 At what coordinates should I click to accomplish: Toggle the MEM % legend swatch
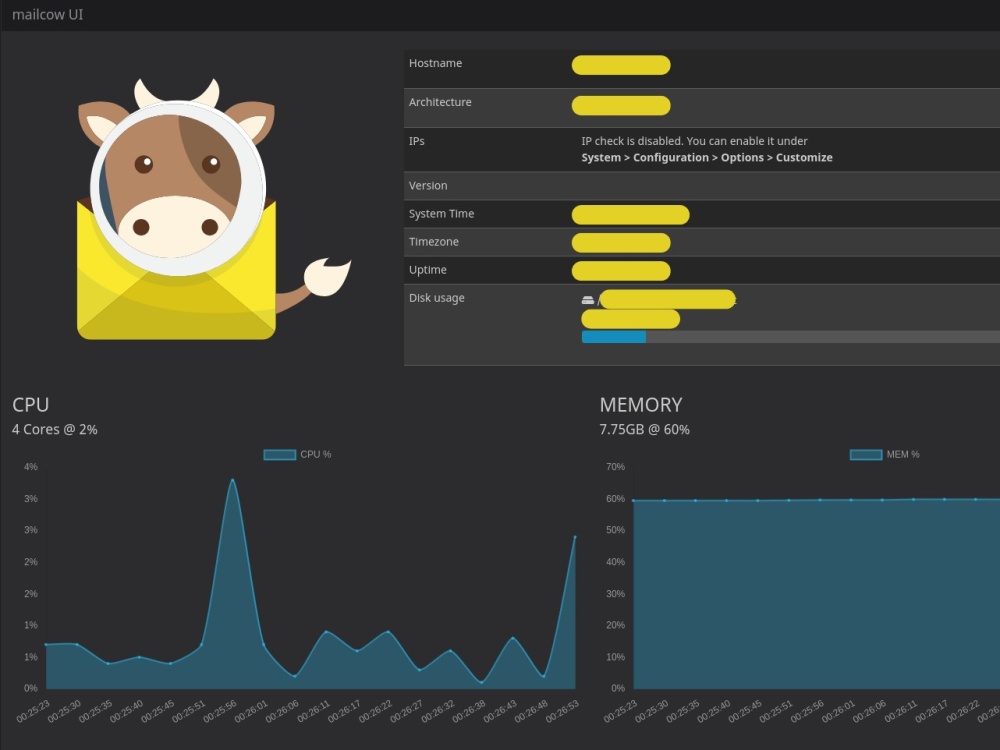coord(865,455)
